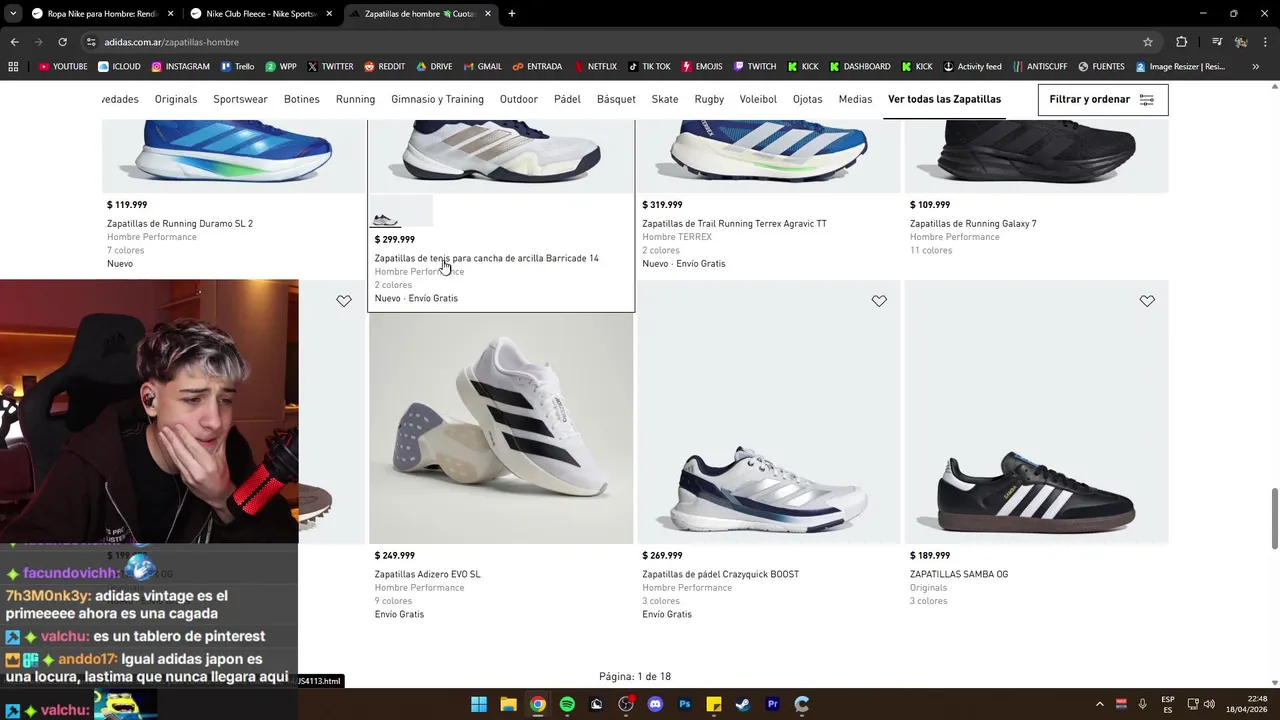The width and height of the screenshot is (1280, 720).
Task: Click the Crazyquick BOOST product image
Action: [x=769, y=412]
